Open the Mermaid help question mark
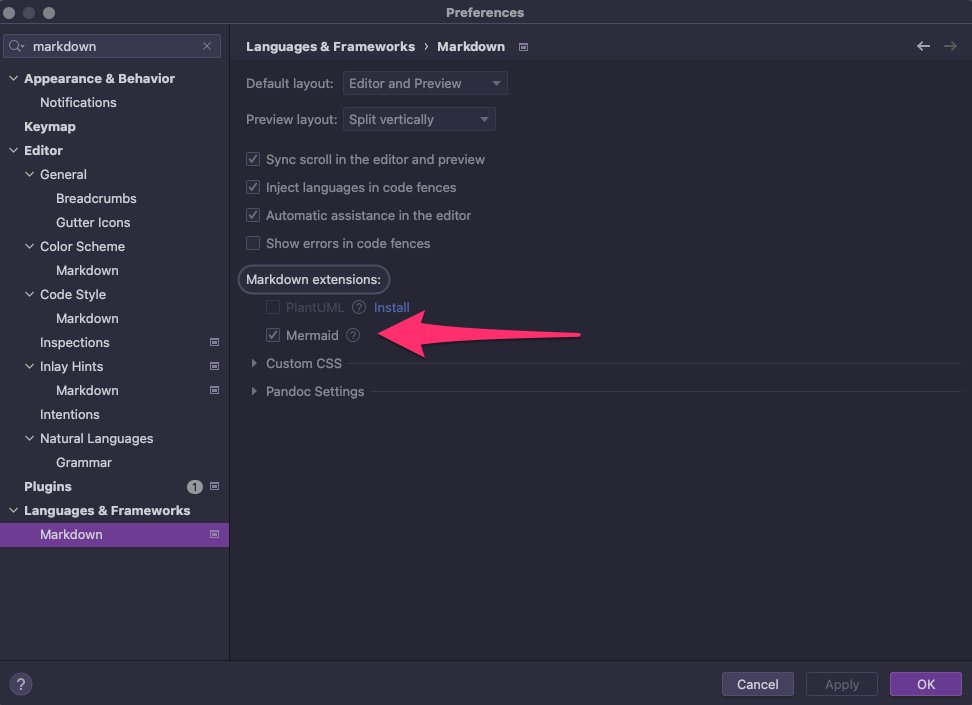 tap(353, 335)
